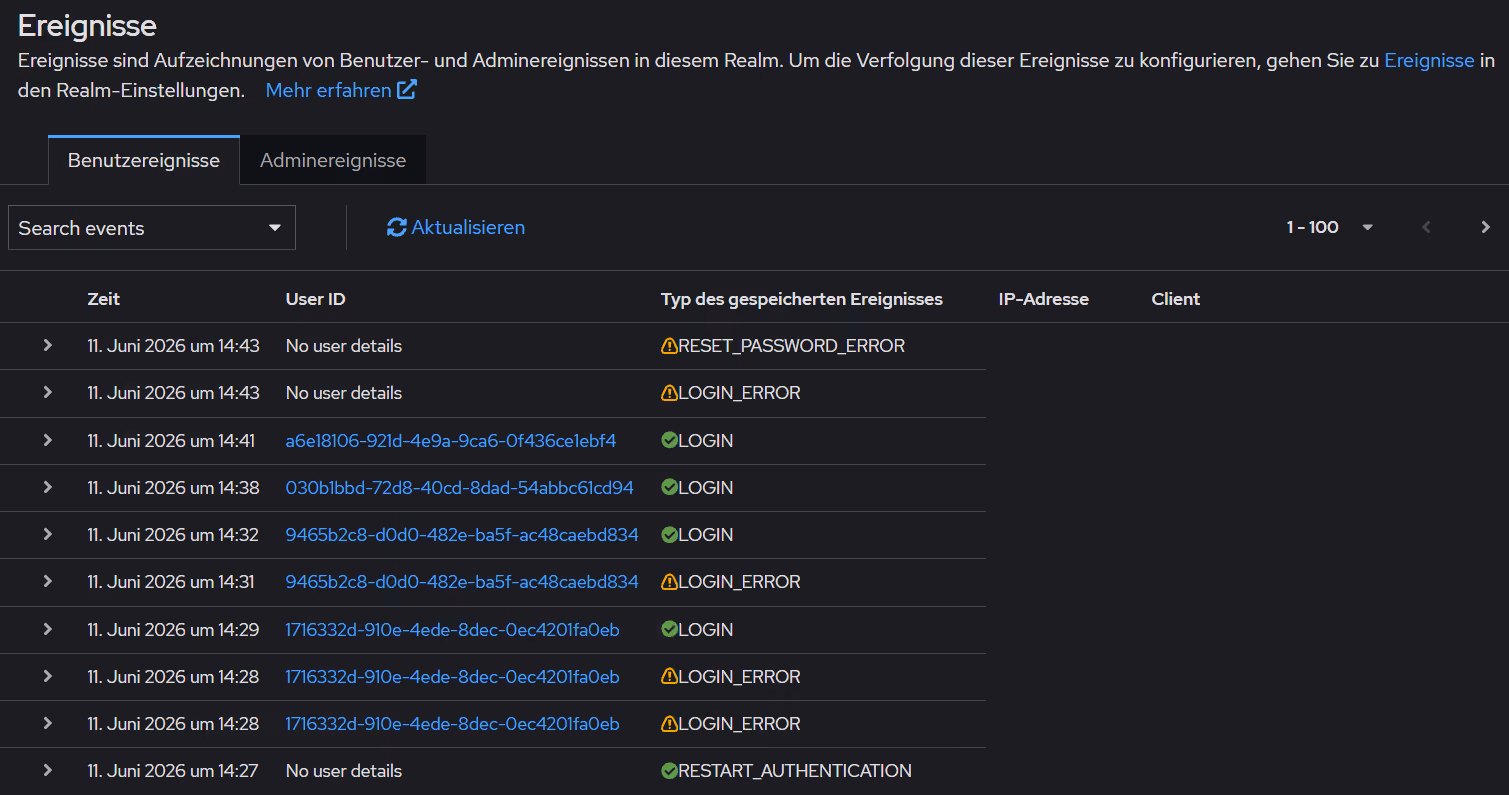This screenshot has height=795, width=1509.
Task: Click the warning icon on the 14:43 LOGIN_ERROR row
Action: point(669,393)
